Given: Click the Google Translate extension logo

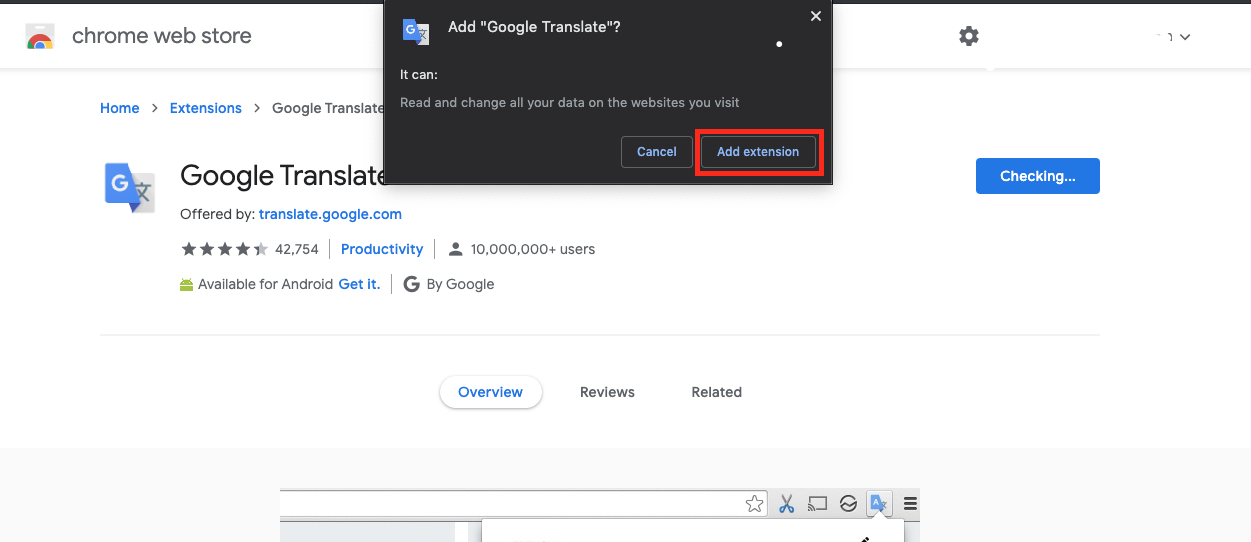Looking at the screenshot, I should pos(130,187).
